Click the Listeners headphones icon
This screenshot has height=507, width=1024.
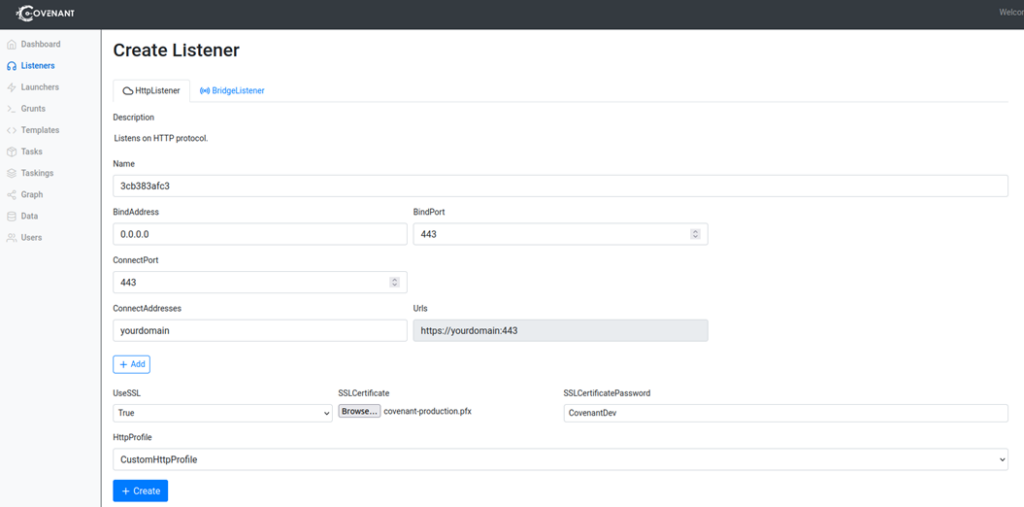(x=11, y=66)
